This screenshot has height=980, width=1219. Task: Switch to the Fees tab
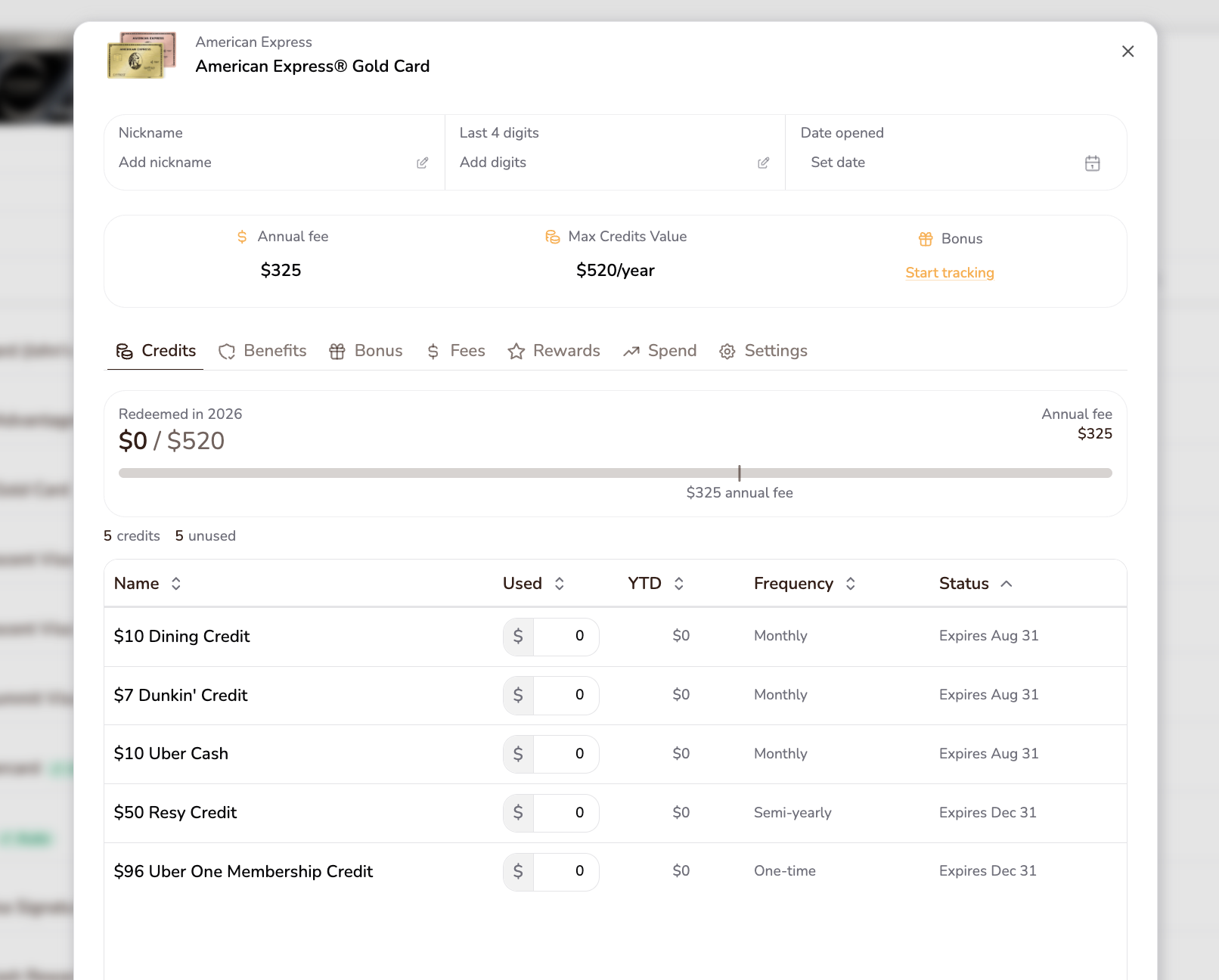[x=456, y=351]
